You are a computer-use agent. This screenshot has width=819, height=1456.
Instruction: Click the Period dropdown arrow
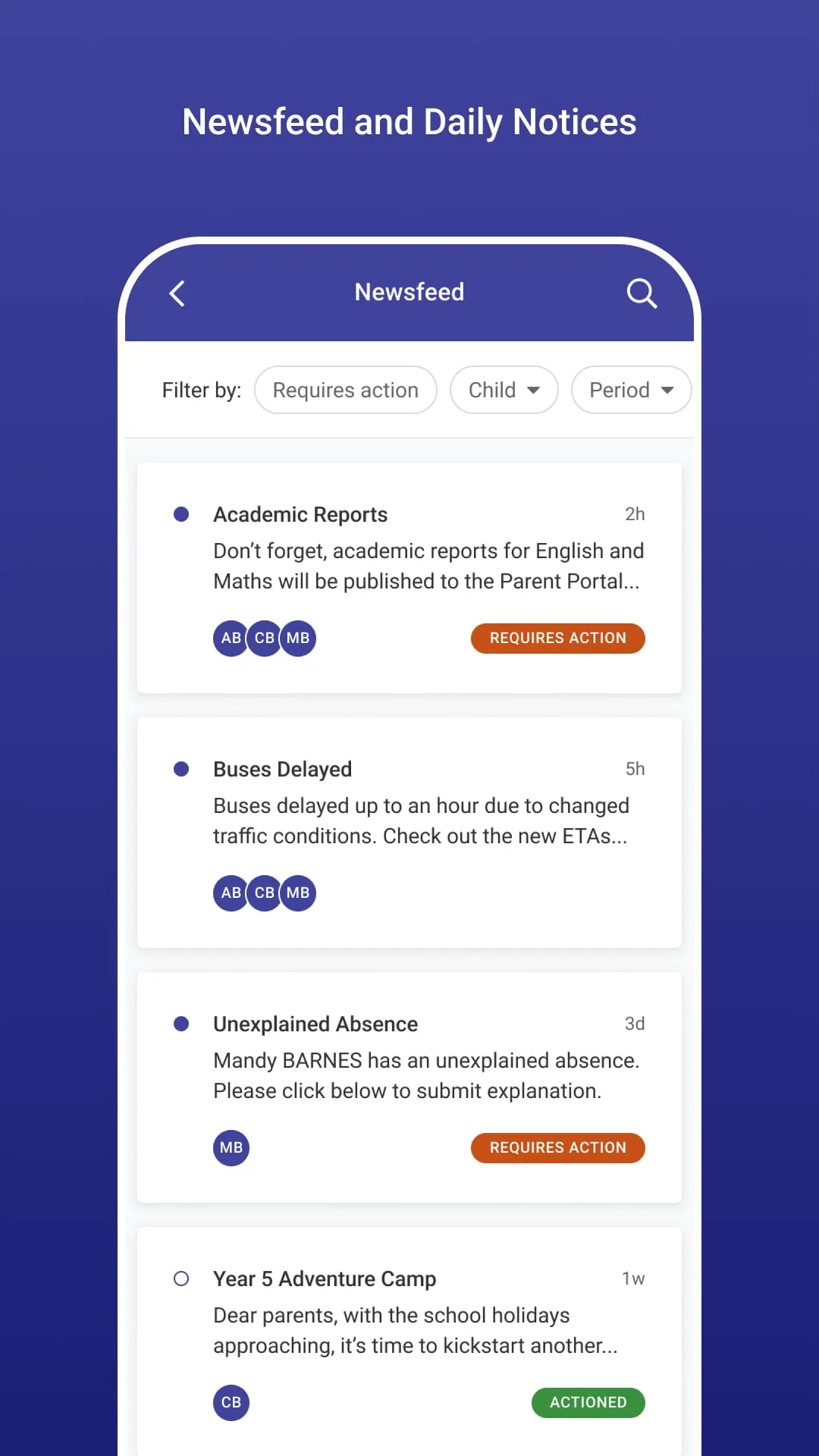(x=667, y=391)
